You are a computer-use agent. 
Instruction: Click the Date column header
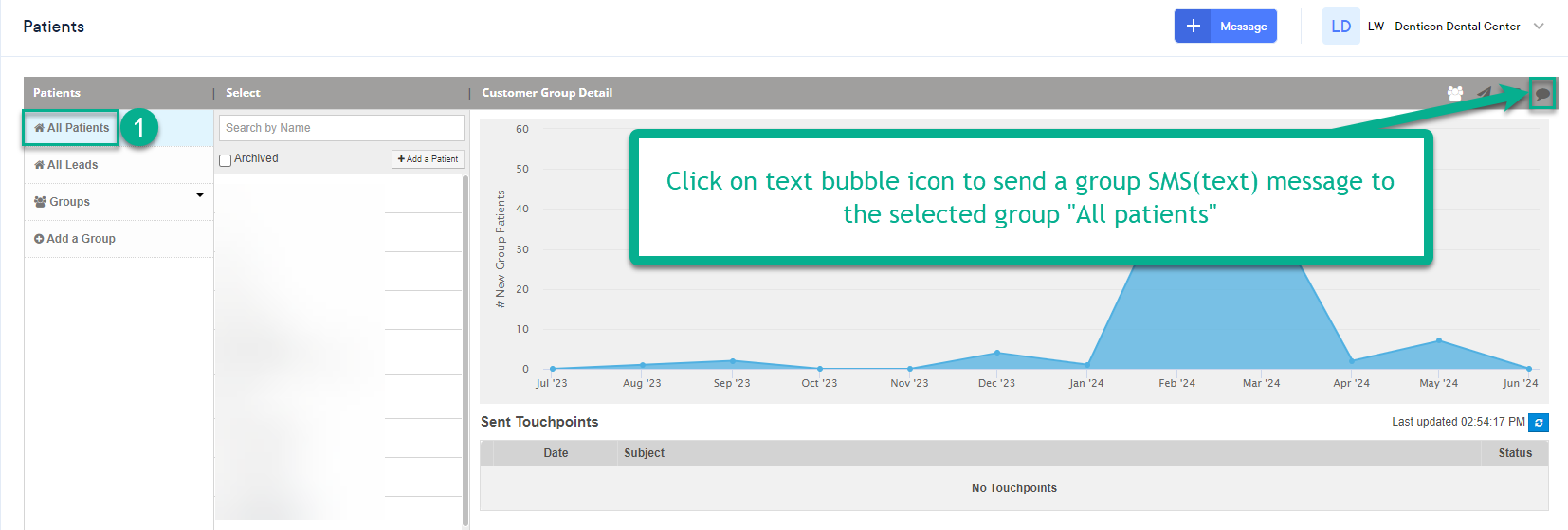556,453
